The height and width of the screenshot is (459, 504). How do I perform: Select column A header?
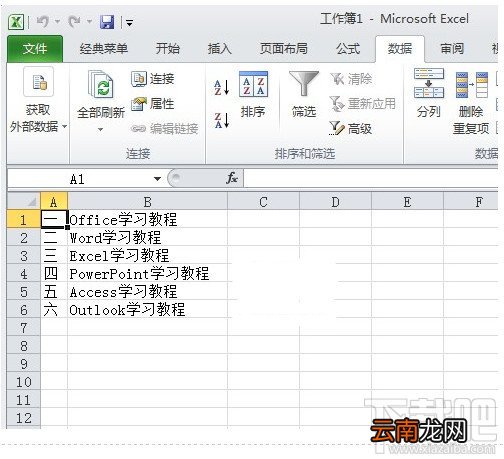click(x=54, y=202)
